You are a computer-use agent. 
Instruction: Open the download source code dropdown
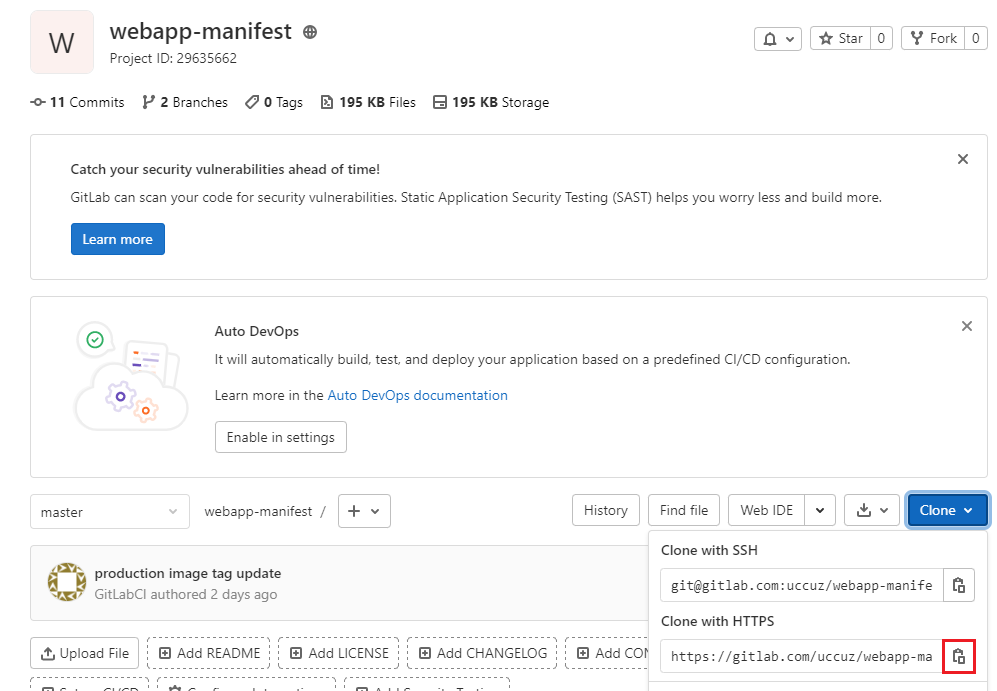click(x=871, y=510)
